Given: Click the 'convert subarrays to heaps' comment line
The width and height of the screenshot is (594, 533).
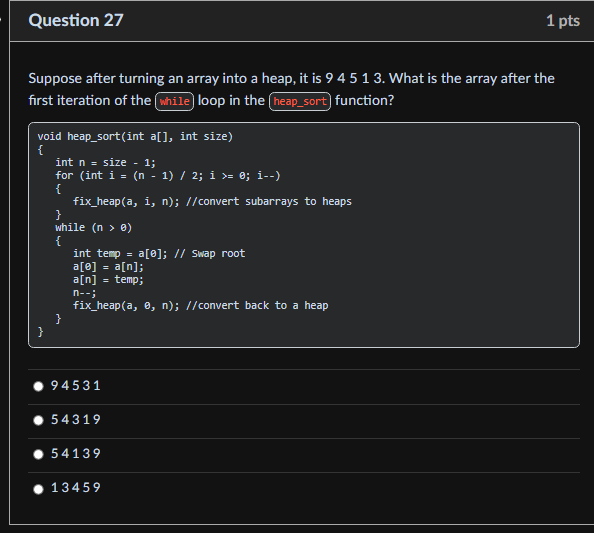Looking at the screenshot, I should coord(212,202).
